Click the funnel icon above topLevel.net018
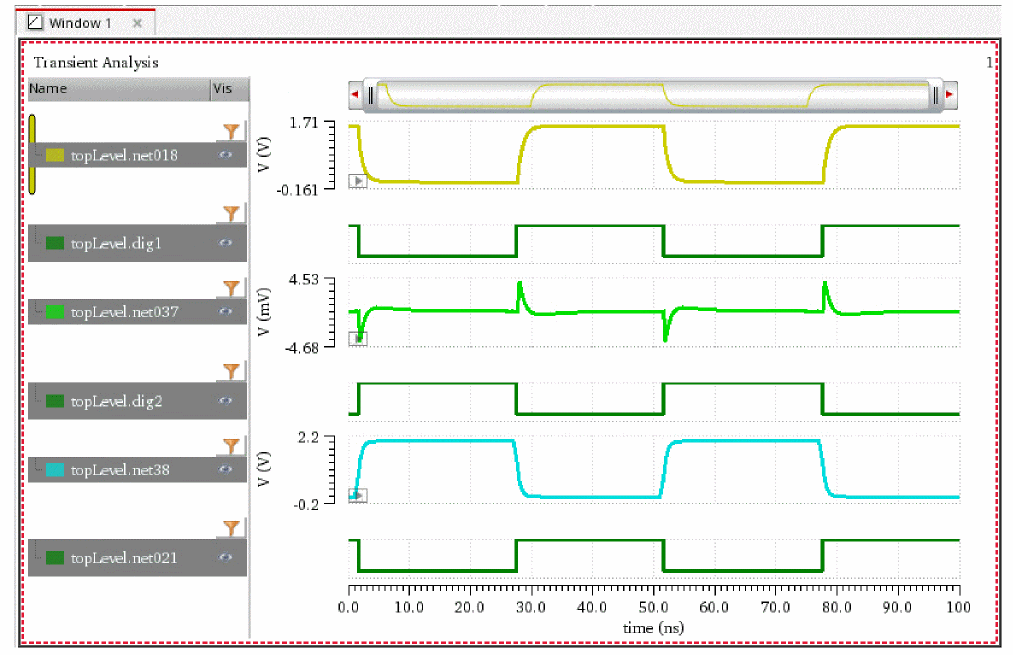 click(x=231, y=132)
